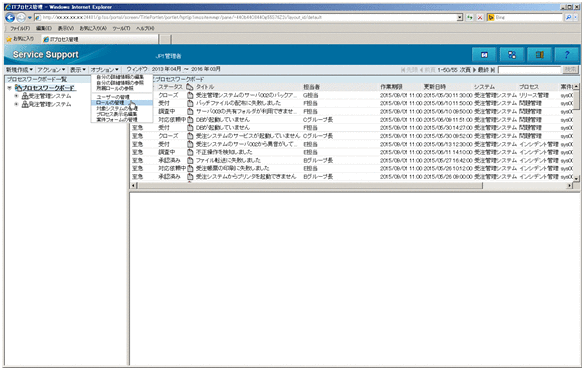Click document icon of 受注システムのサーバ002から異音 row
Screen dimensions: 585x371
click(x=190, y=144)
